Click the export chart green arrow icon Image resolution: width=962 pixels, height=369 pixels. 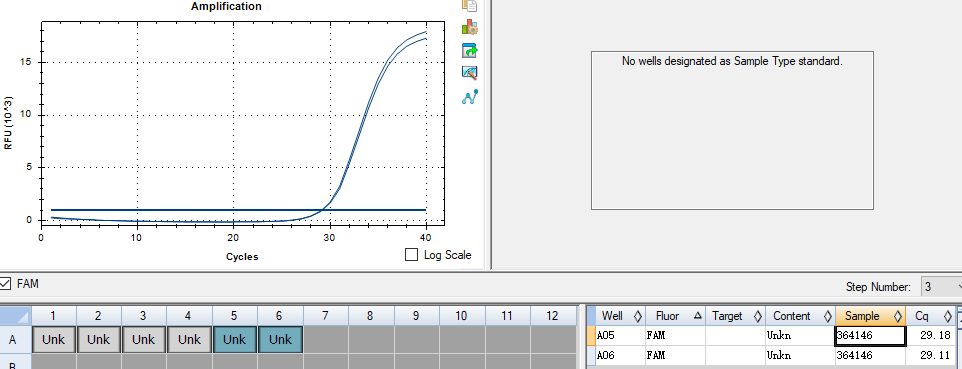pyautogui.click(x=469, y=50)
